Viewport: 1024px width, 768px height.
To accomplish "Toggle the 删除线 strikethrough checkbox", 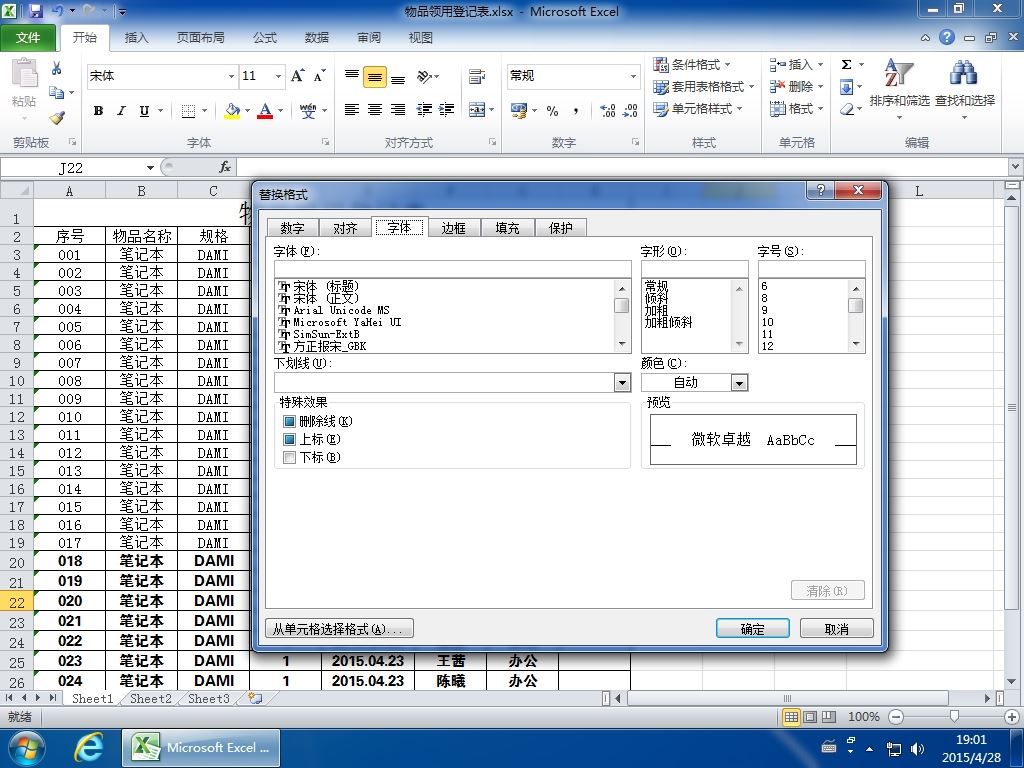I will 289,421.
